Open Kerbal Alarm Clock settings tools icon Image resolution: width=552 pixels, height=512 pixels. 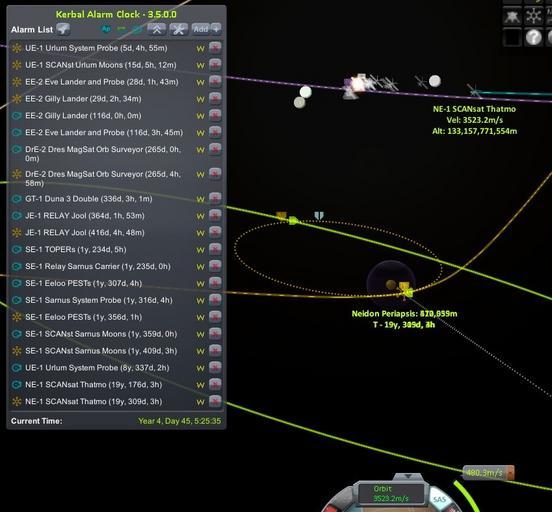point(178,29)
